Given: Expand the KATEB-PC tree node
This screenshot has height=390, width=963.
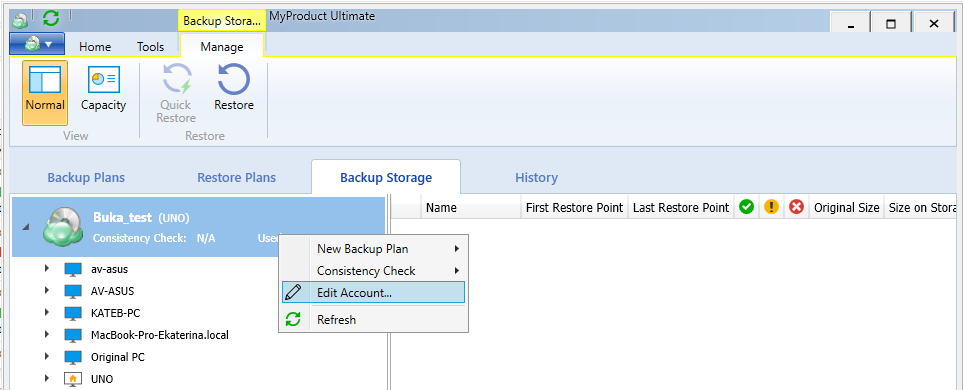Looking at the screenshot, I should (x=47, y=313).
